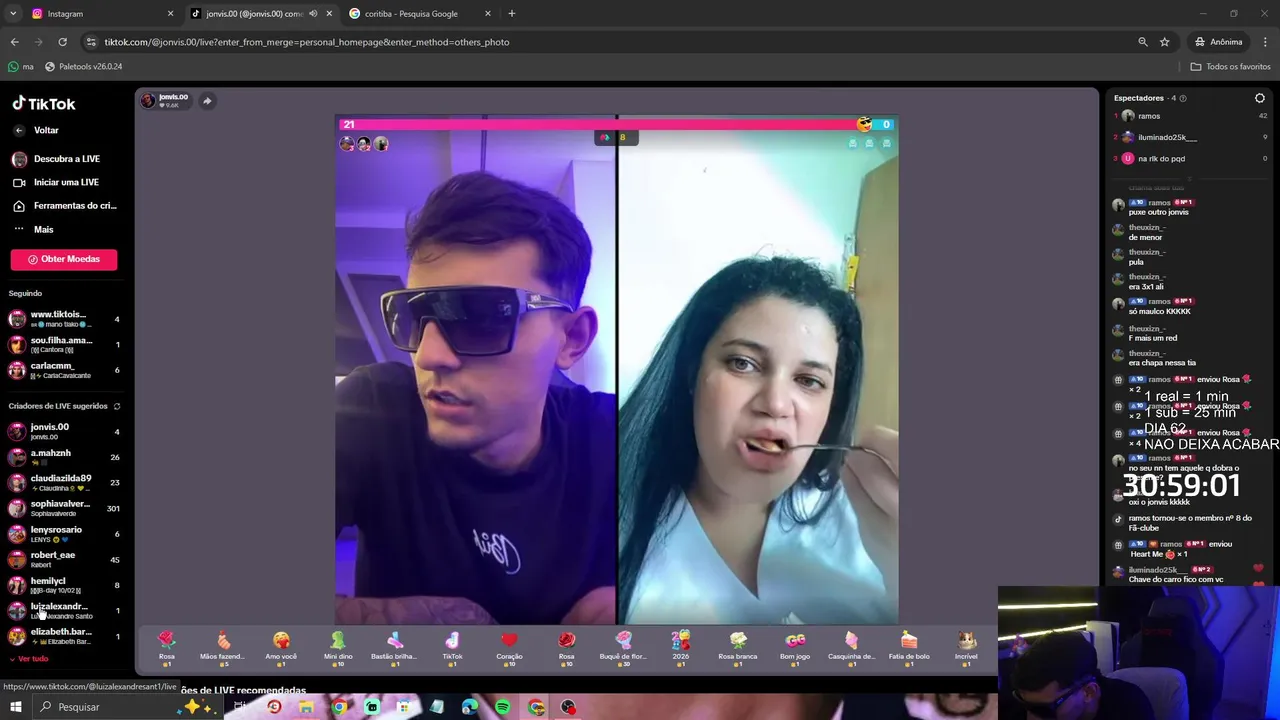Image resolution: width=1280 pixels, height=720 pixels.
Task: Go back in browser history
Action: click(14, 42)
